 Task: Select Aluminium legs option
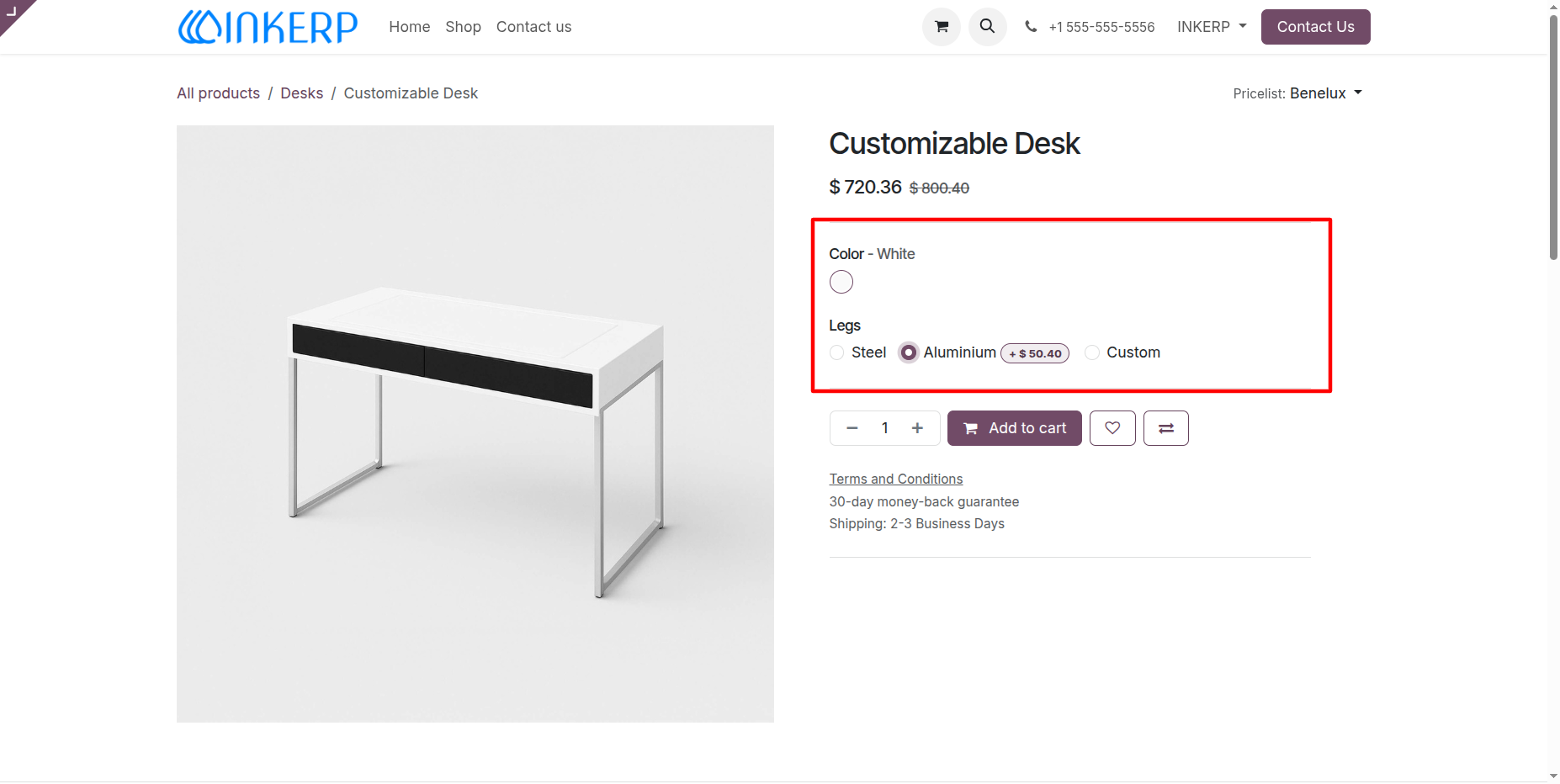click(x=909, y=352)
